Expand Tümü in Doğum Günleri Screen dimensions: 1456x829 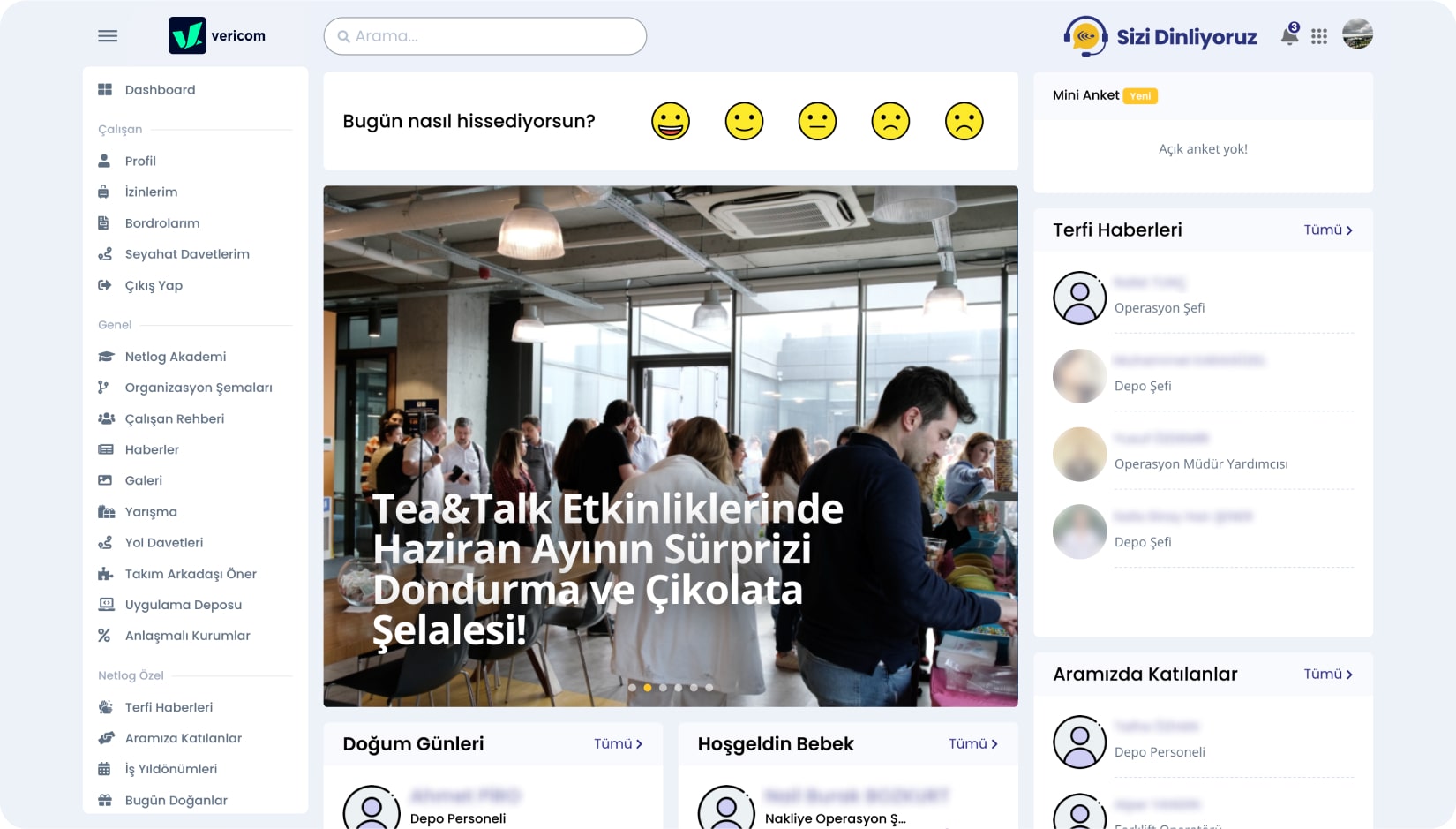point(618,743)
